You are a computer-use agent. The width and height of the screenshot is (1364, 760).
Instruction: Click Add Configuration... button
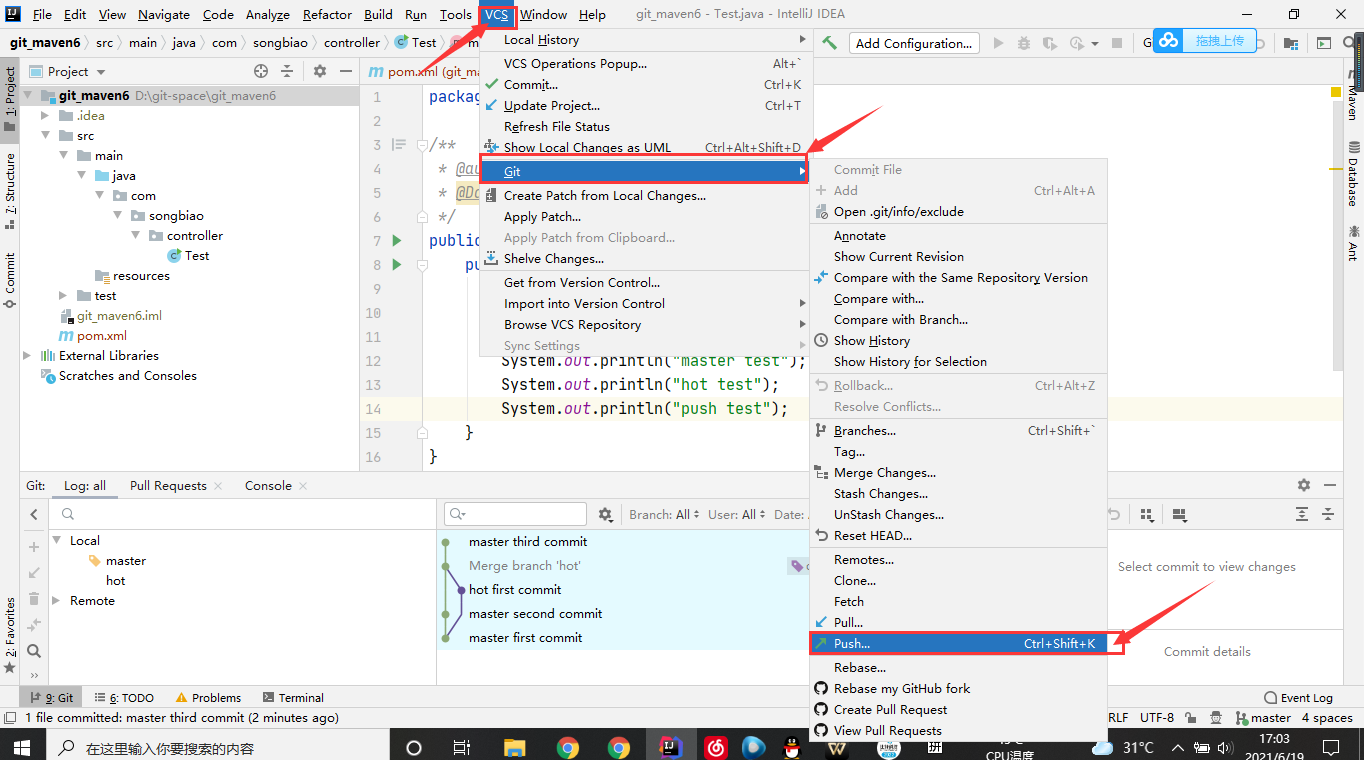point(913,43)
